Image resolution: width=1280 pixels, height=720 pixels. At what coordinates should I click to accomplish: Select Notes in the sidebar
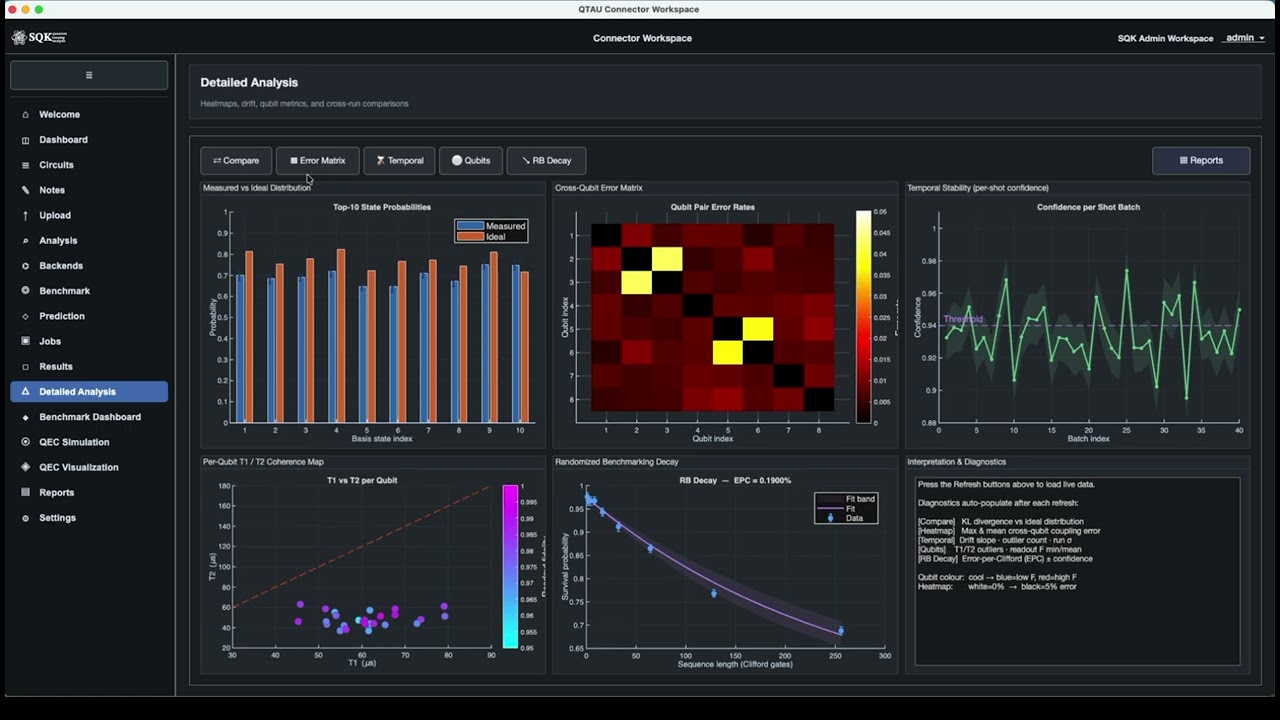pos(89,190)
